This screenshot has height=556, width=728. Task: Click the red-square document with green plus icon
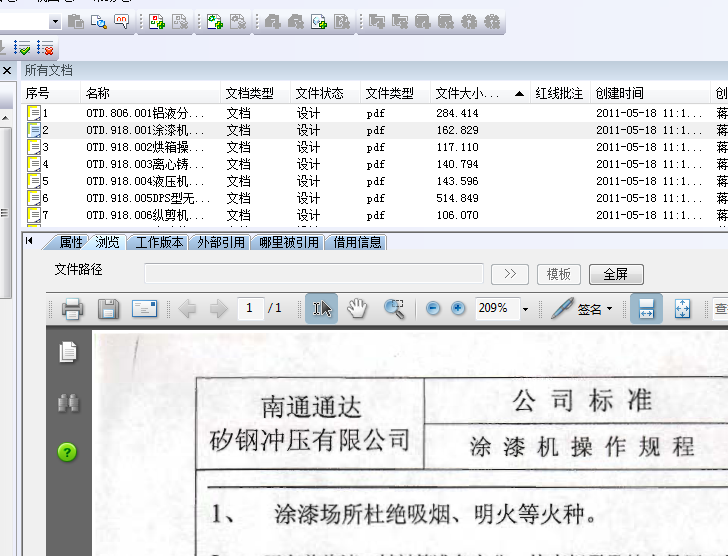pyautogui.click(x=157, y=21)
